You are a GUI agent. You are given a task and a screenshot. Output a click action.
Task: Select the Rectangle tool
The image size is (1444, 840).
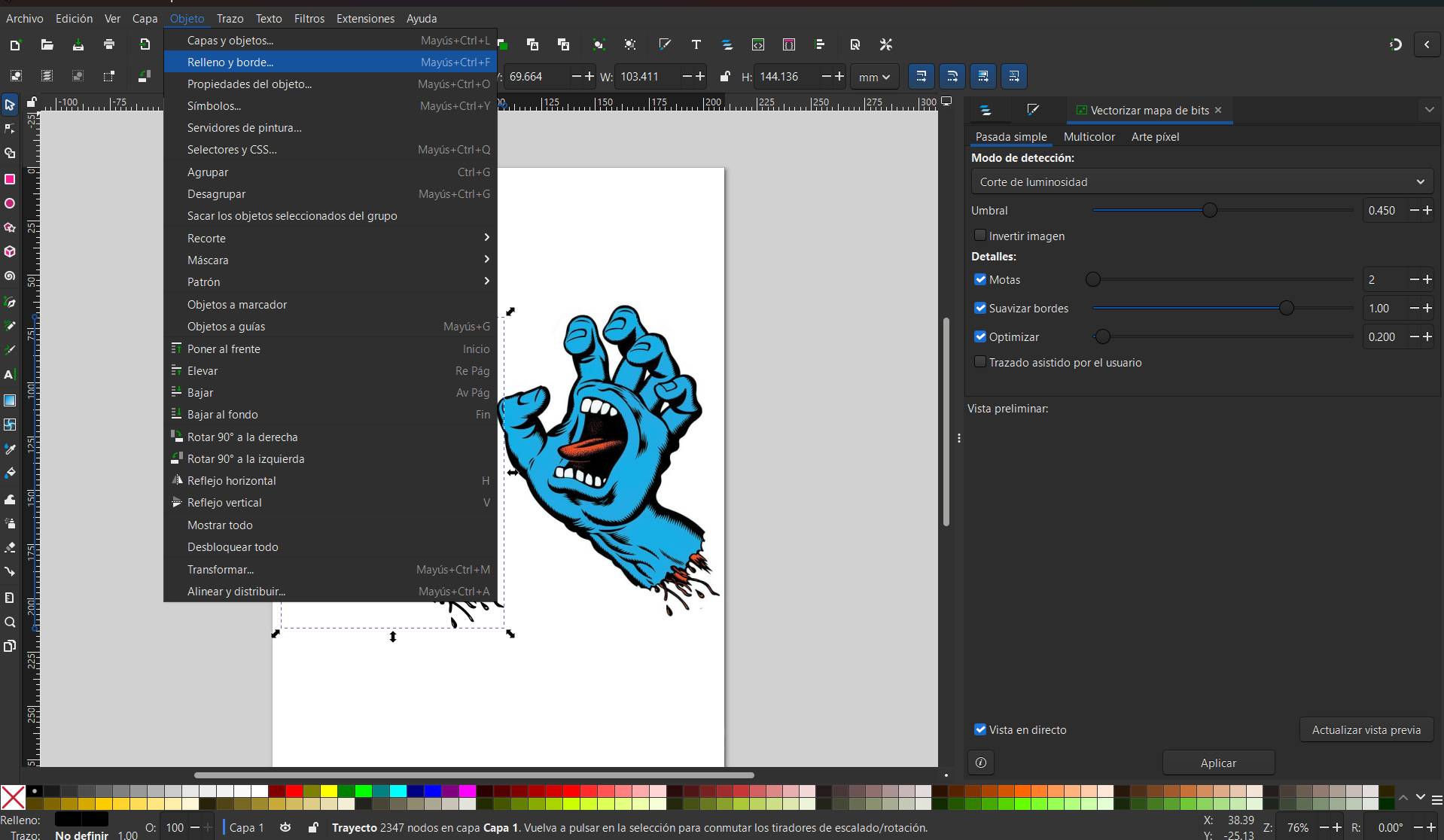pos(10,179)
